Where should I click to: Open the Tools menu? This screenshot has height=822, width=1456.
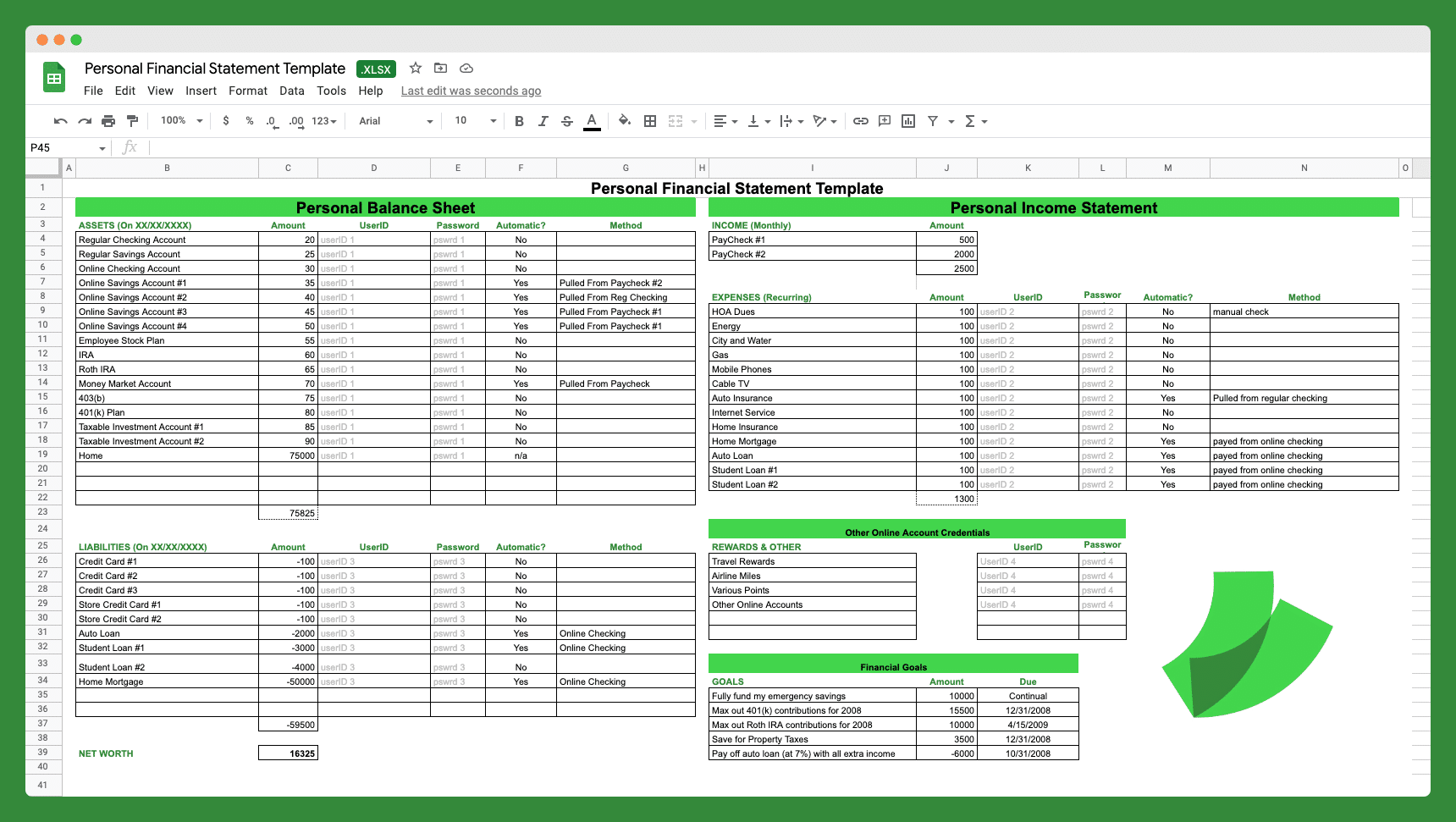pyautogui.click(x=331, y=91)
